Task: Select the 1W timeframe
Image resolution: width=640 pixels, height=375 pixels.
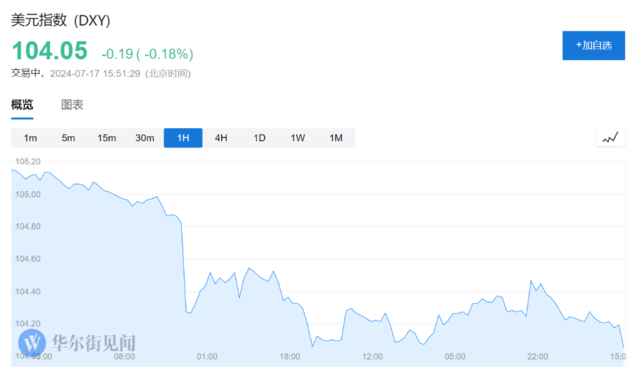Action: tap(298, 138)
